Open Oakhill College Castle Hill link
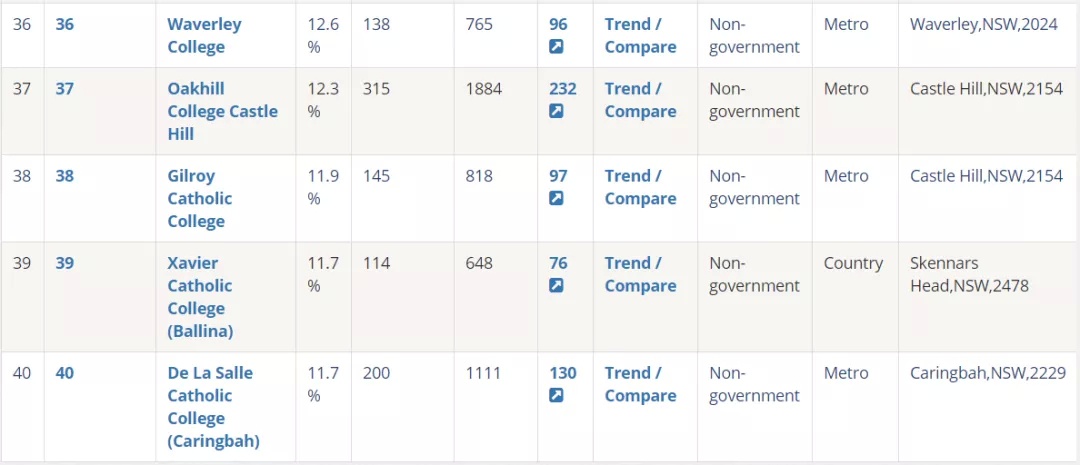The width and height of the screenshot is (1080, 465). click(222, 111)
